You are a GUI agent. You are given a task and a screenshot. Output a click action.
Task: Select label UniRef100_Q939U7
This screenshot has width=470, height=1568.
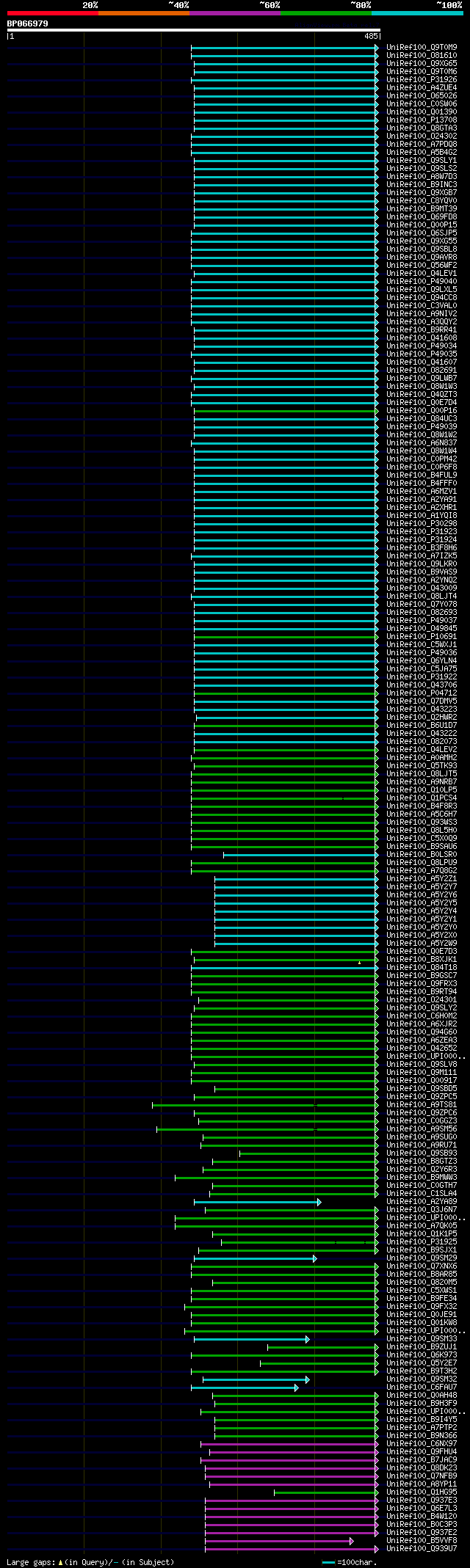point(422,1548)
